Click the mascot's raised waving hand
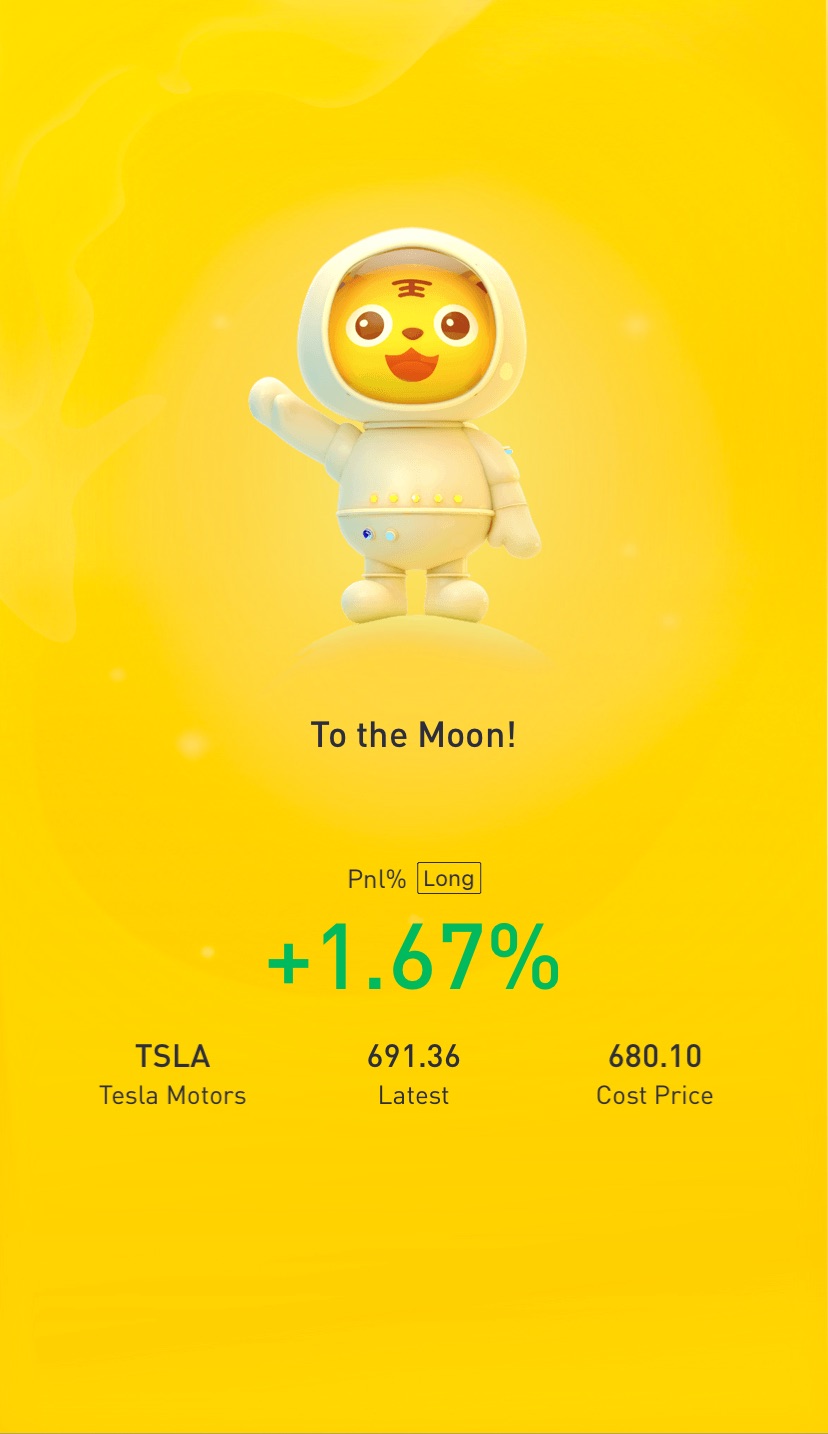Image resolution: width=828 pixels, height=1434 pixels. pyautogui.click(x=270, y=397)
